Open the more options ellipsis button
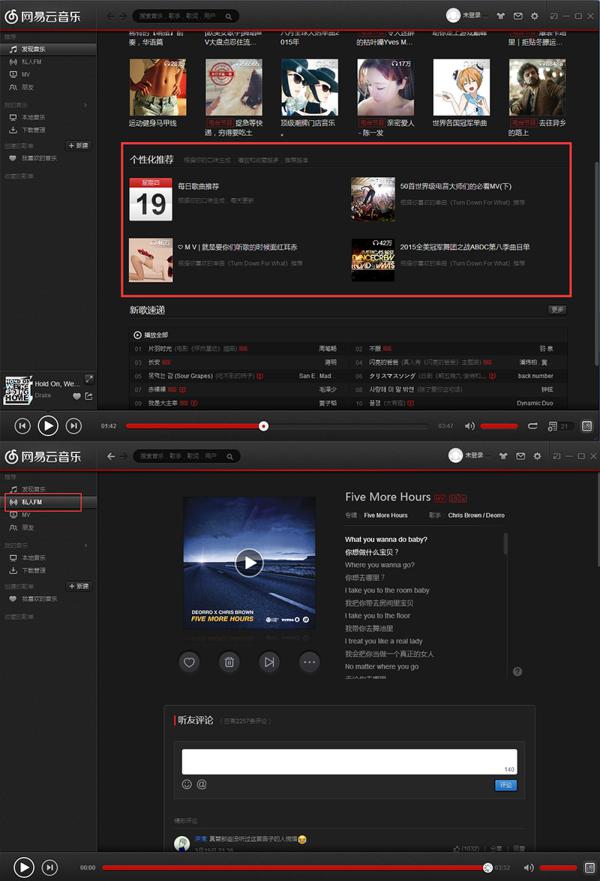 pos(308,662)
